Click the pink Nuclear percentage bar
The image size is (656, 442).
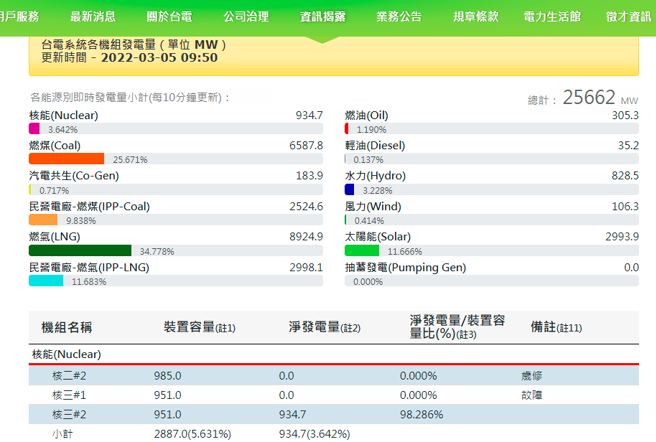[34, 129]
